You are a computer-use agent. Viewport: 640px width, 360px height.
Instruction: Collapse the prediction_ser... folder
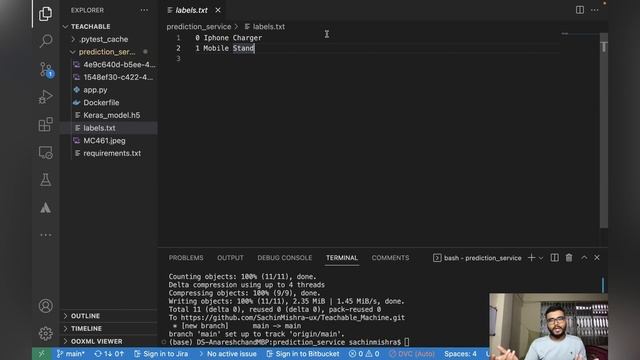[107, 52]
